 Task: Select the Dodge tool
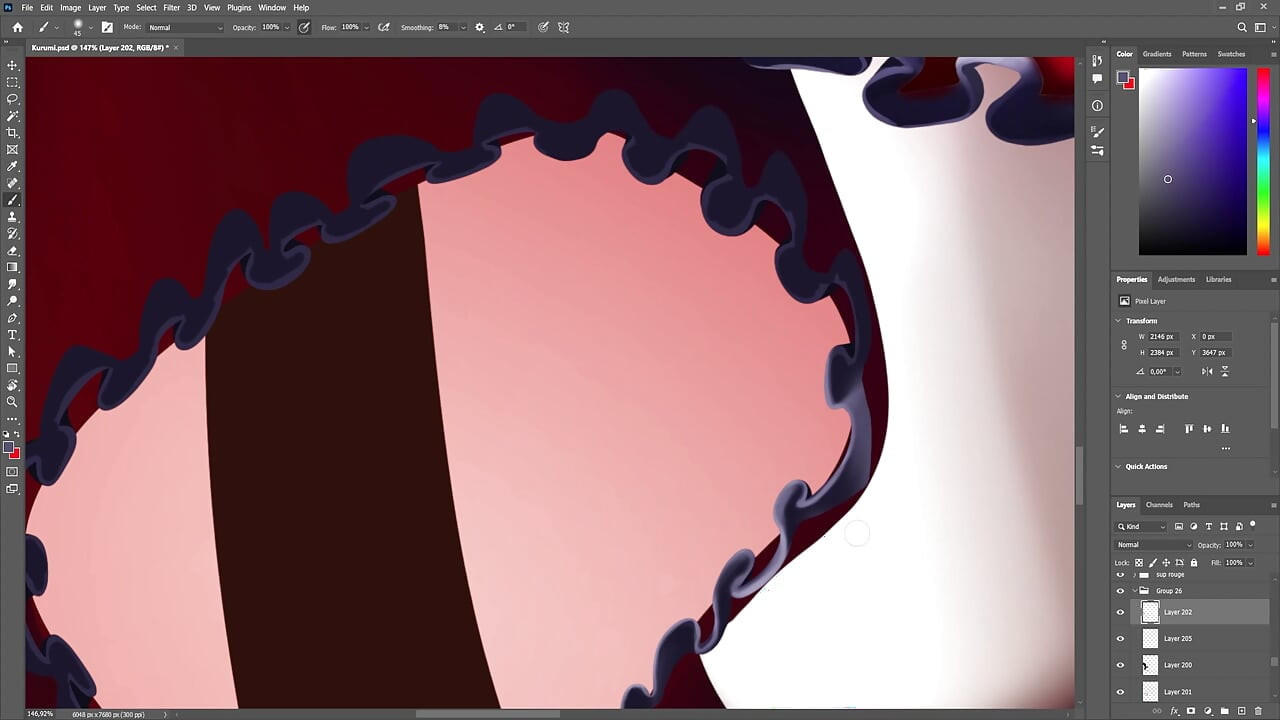(13, 301)
